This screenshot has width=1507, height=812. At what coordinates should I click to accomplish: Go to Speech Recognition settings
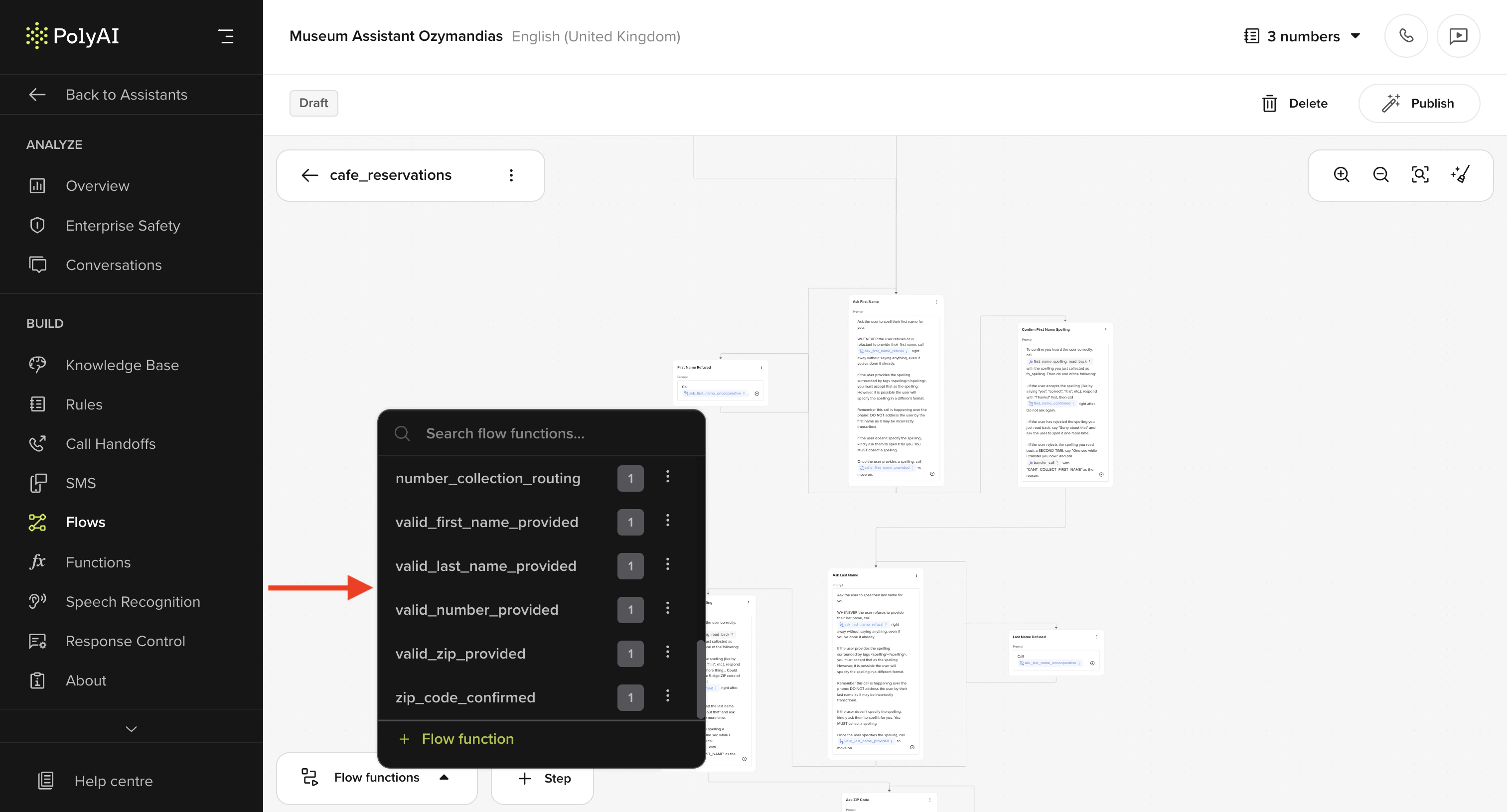[x=133, y=602]
